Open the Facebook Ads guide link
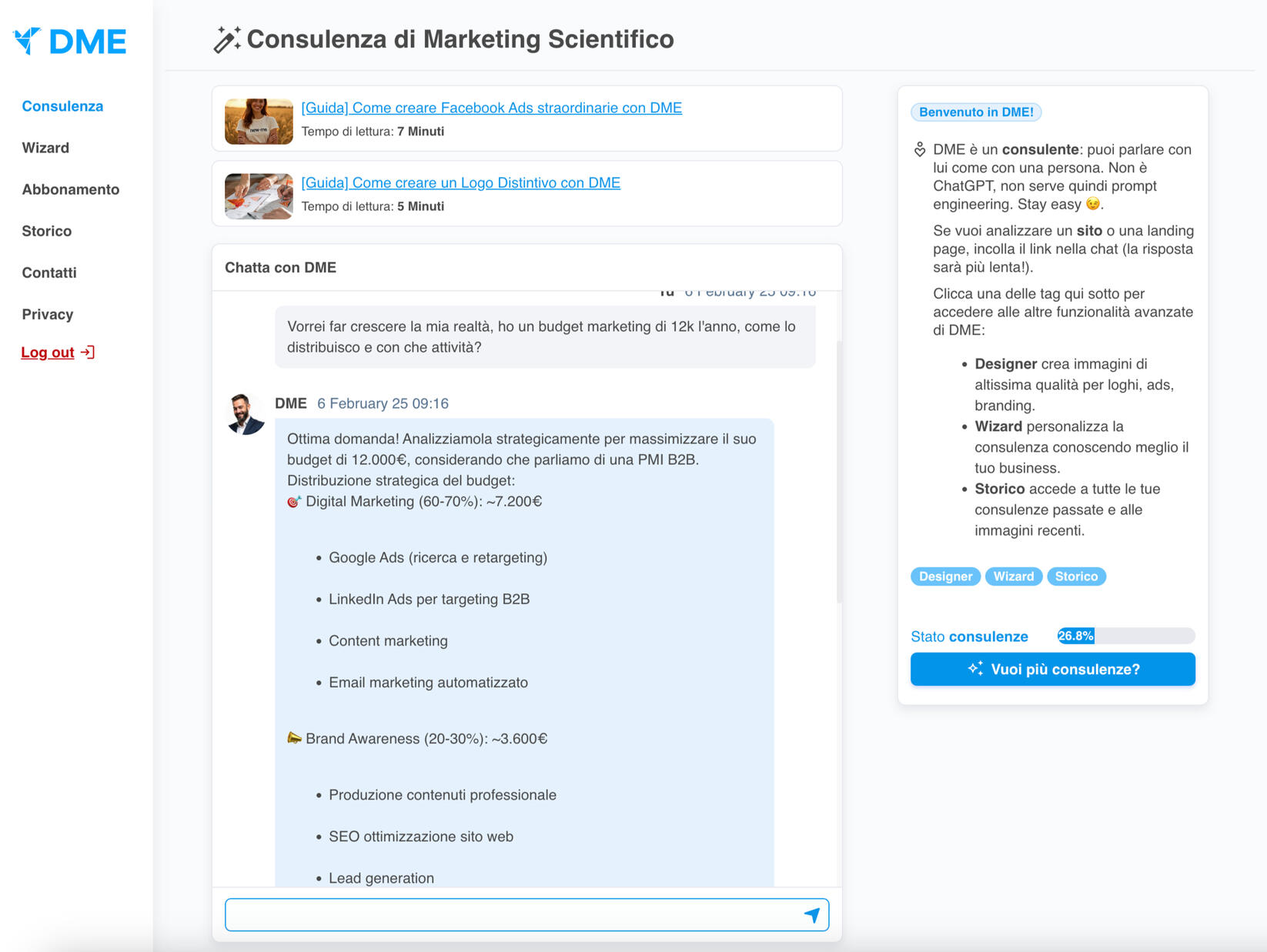Screen dimensions: 1267x952 click(491, 108)
